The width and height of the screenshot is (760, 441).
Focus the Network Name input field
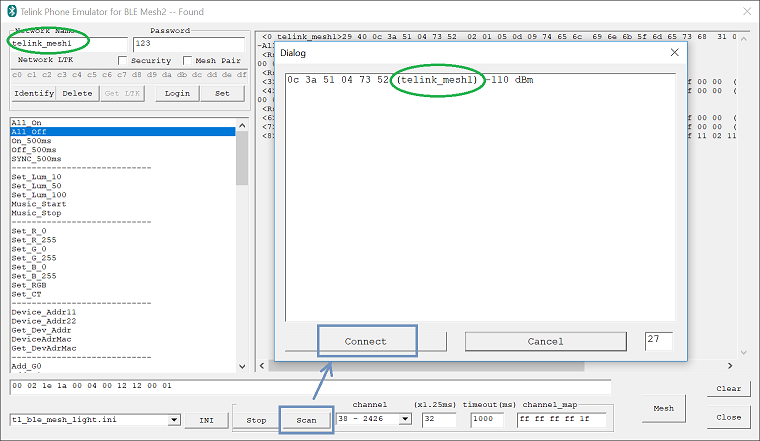(69, 44)
